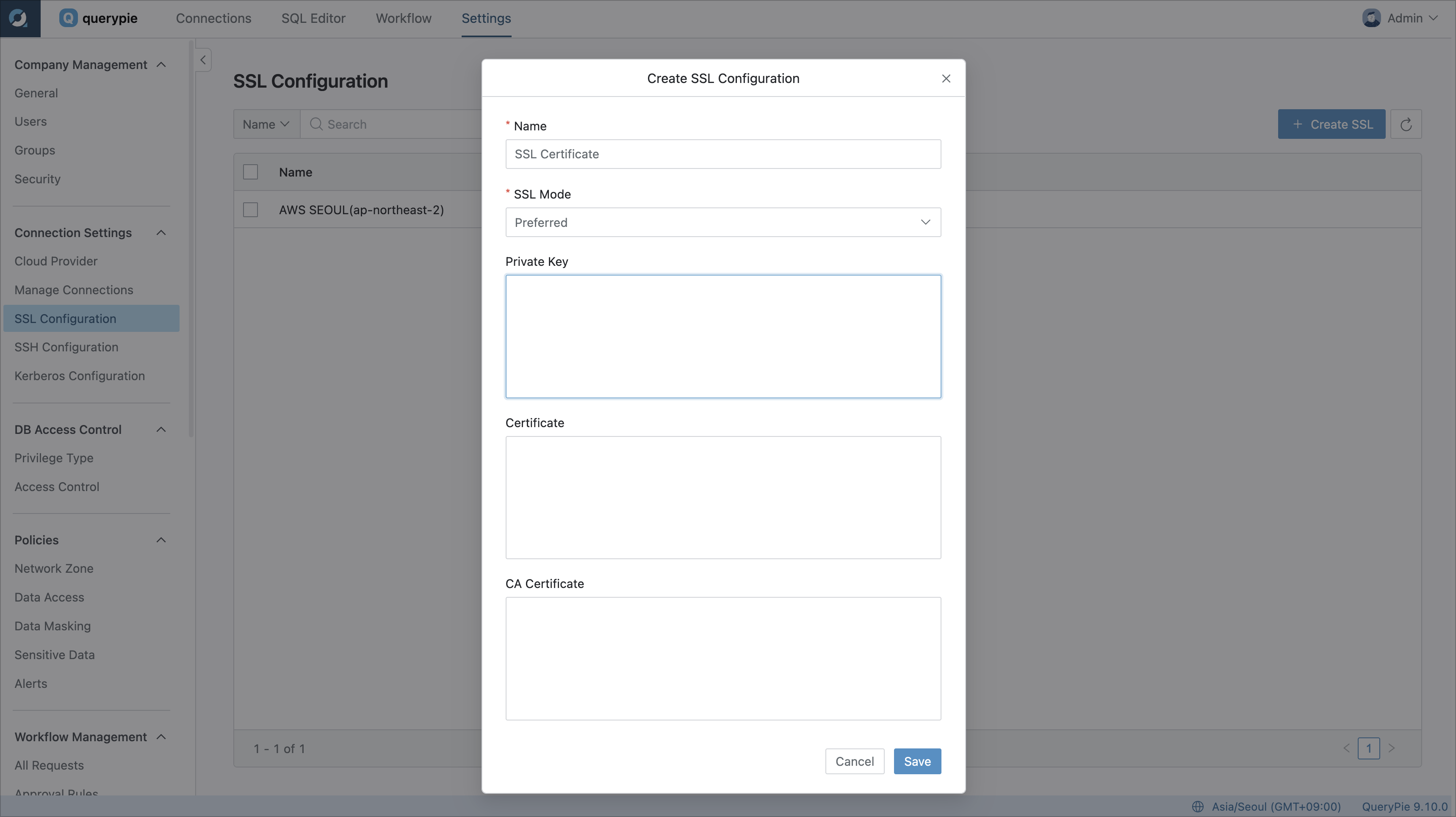The image size is (1456, 817).
Task: Collapse the Policies section
Action: (x=161, y=540)
